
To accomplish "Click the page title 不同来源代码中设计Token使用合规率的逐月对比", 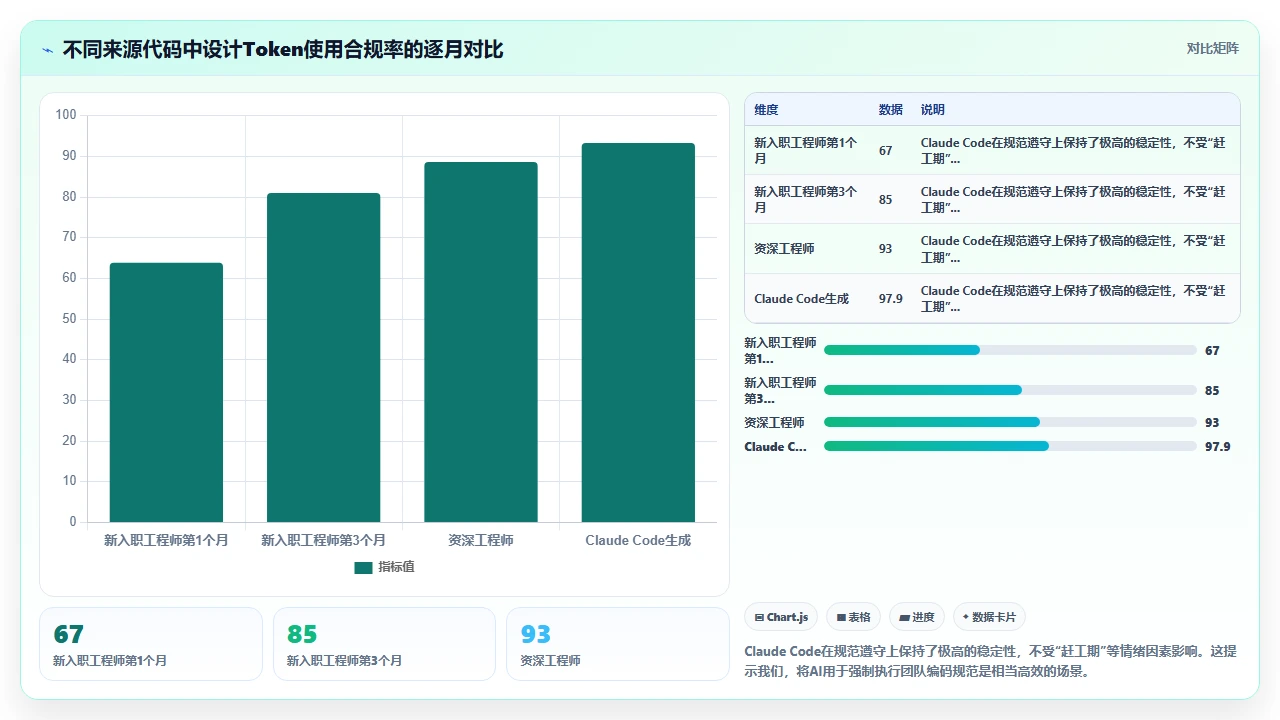I will click(x=283, y=49).
